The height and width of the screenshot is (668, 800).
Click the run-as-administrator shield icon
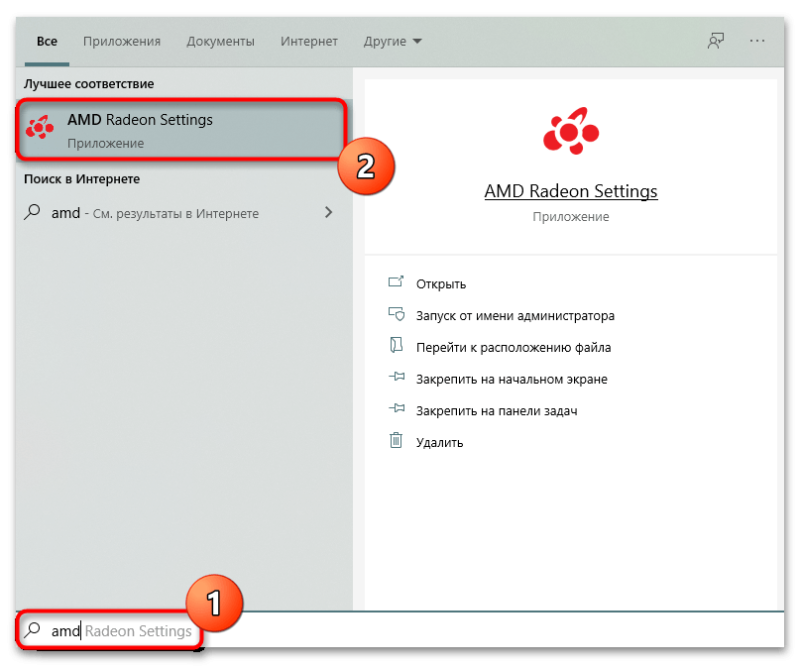(396, 314)
